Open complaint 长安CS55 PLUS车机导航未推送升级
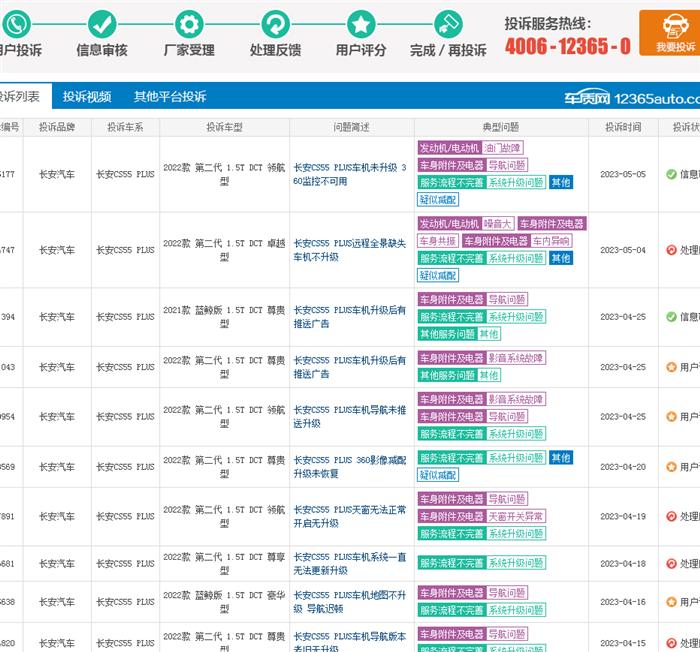The image size is (700, 652). click(x=350, y=417)
